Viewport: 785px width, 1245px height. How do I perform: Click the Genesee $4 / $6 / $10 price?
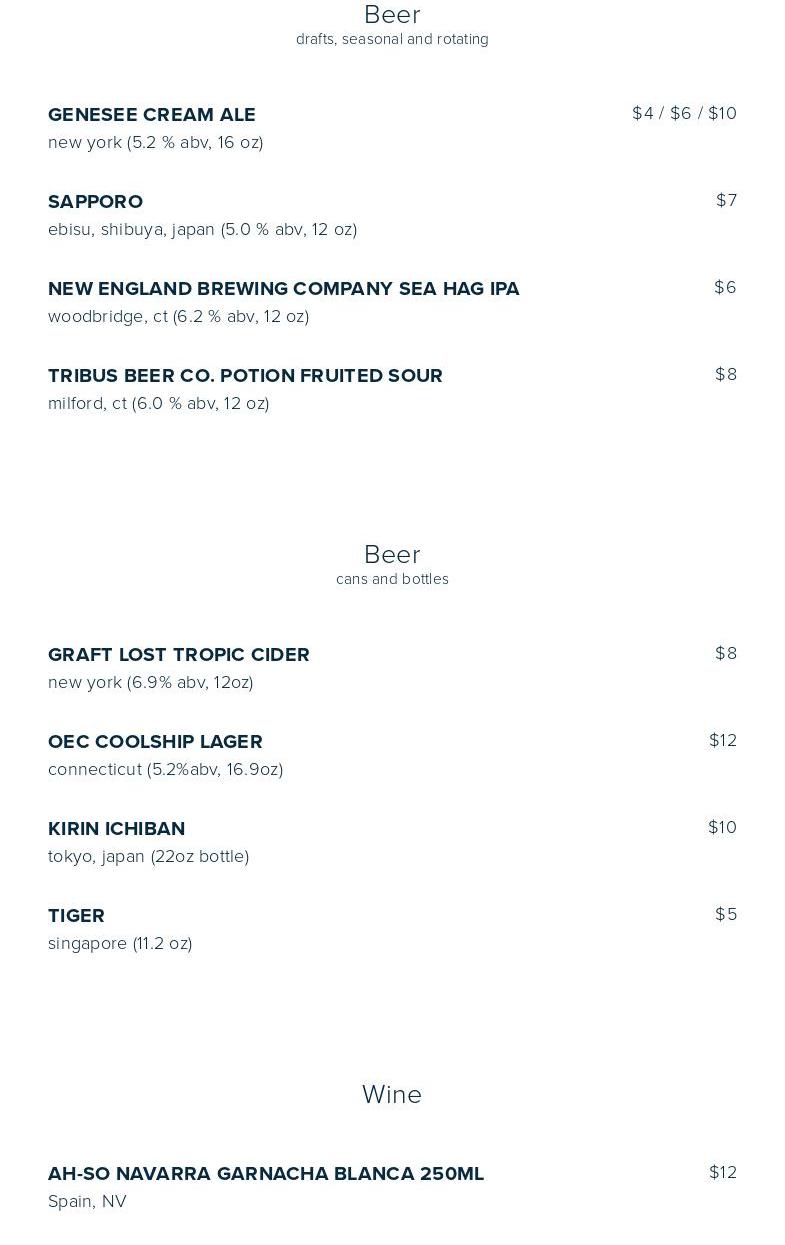[x=684, y=114]
